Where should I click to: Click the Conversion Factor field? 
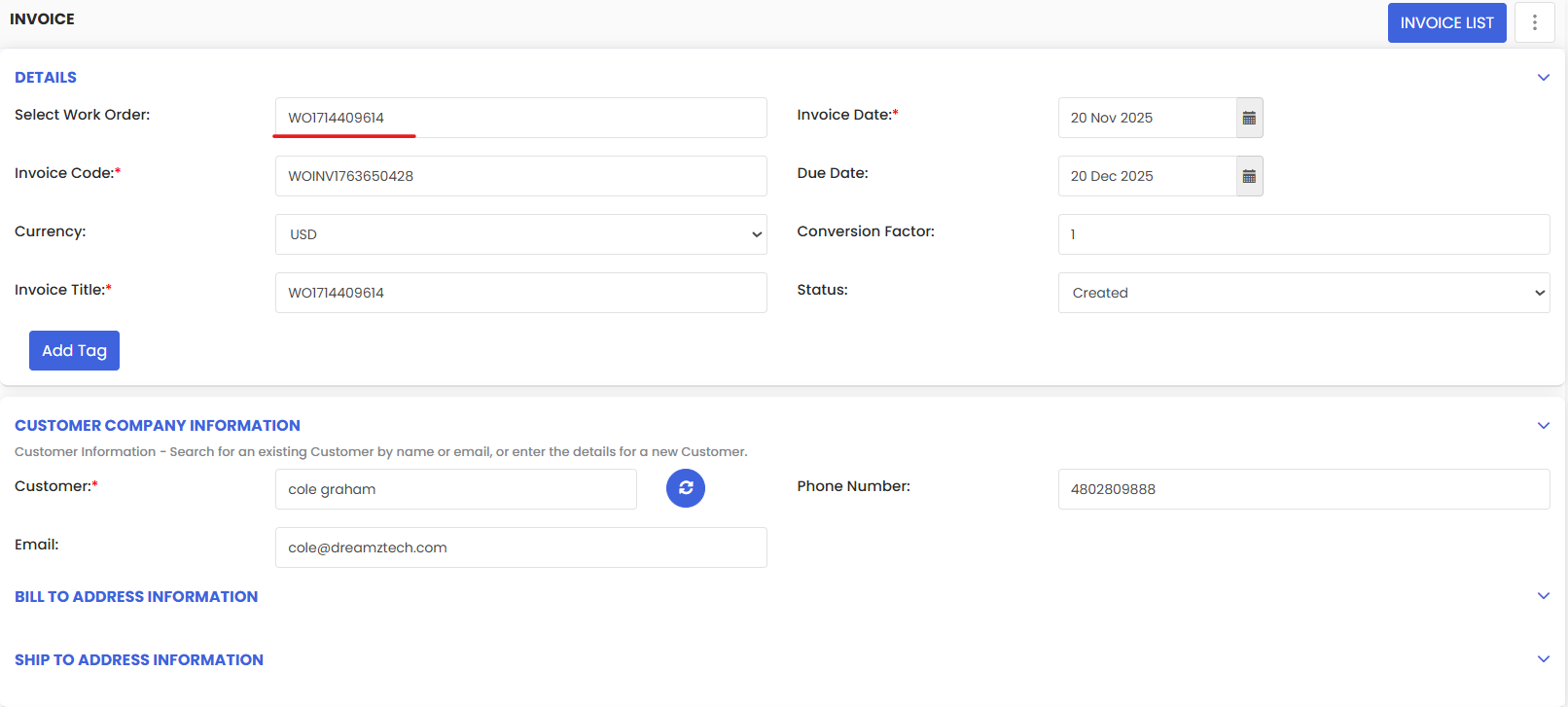tap(1303, 234)
